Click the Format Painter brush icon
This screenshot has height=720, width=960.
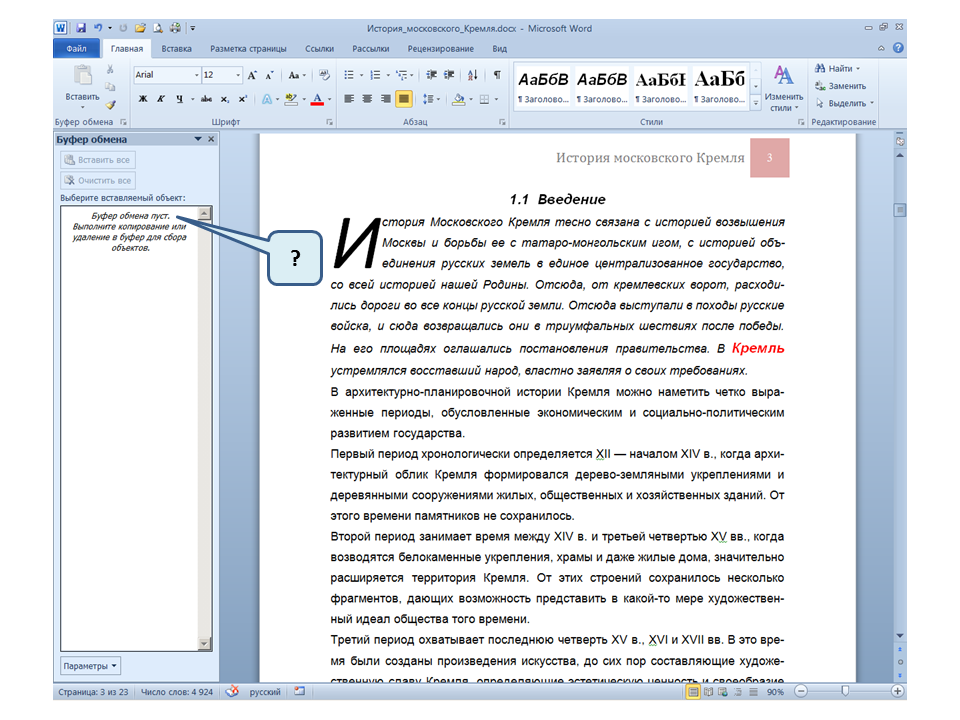coord(110,103)
